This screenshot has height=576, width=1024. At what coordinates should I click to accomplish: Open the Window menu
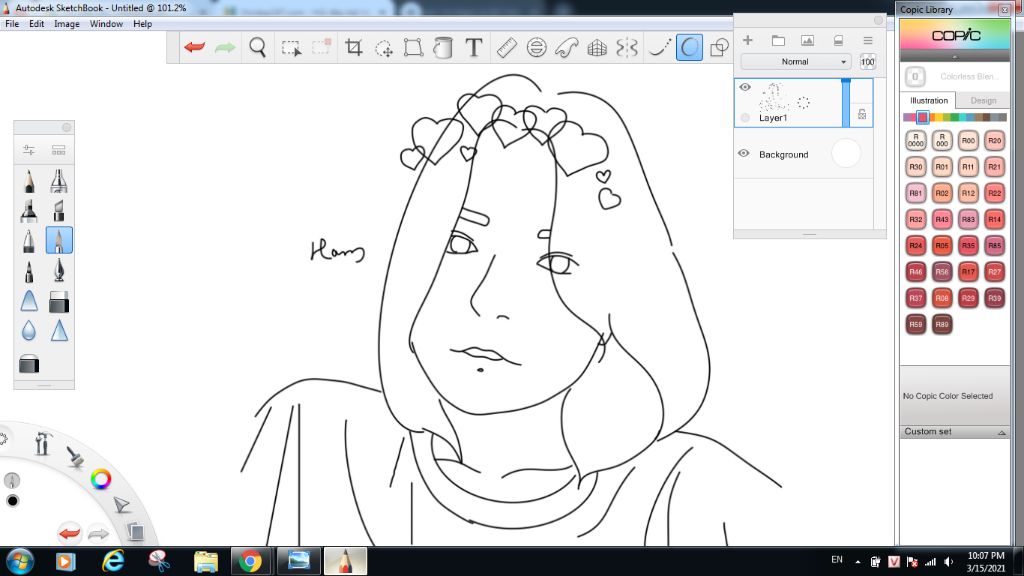[106, 24]
